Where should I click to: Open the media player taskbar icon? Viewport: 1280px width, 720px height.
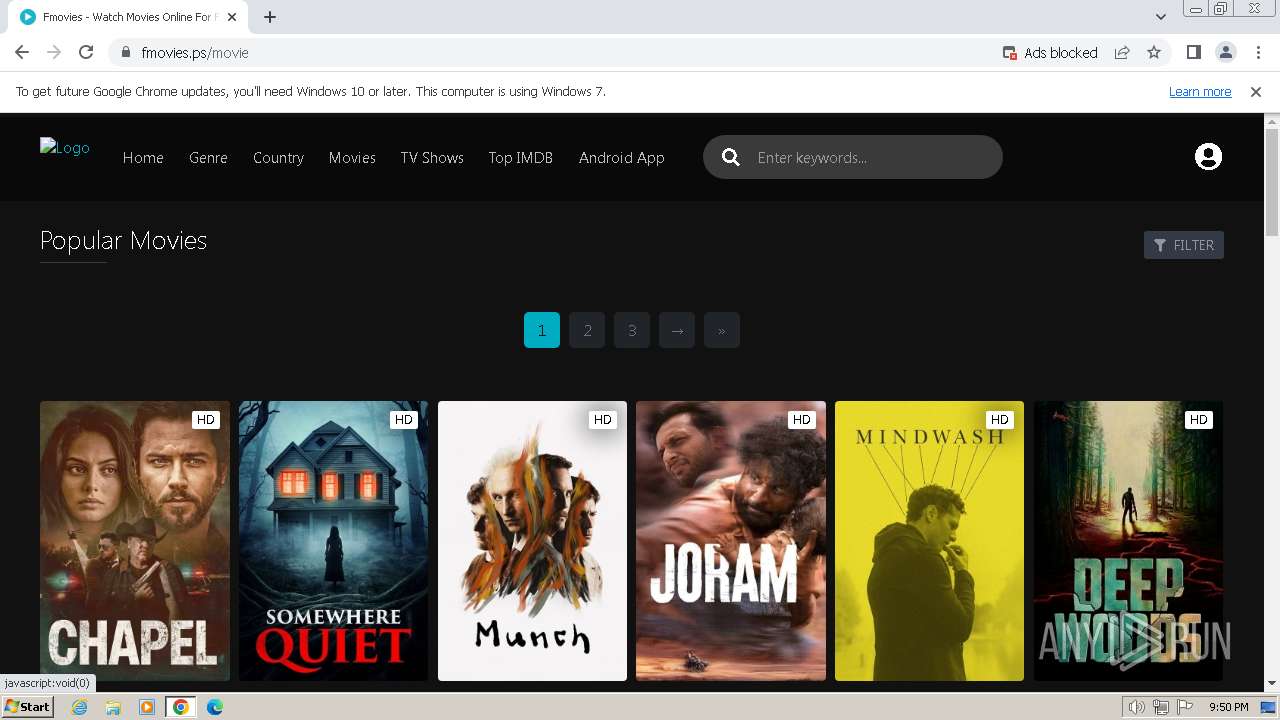pos(147,707)
